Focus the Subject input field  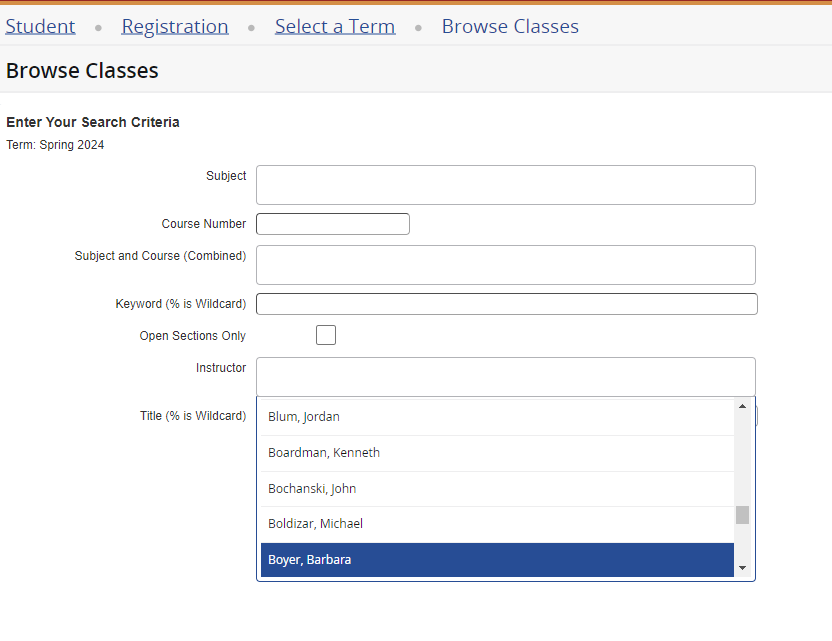coord(506,185)
